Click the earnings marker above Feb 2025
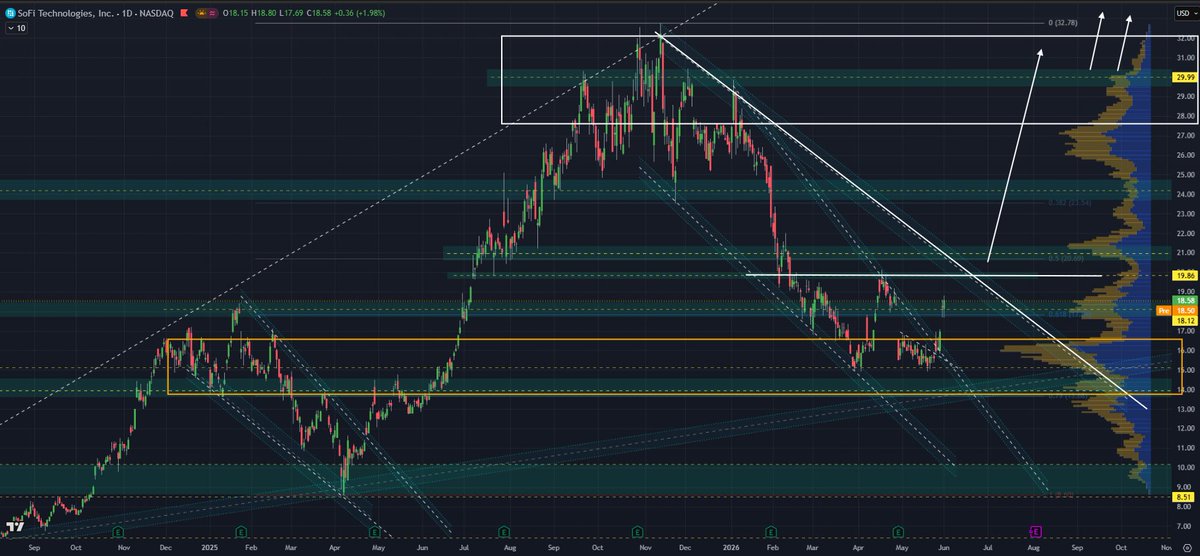Image resolution: width=1200 pixels, height=556 pixels. point(241,531)
